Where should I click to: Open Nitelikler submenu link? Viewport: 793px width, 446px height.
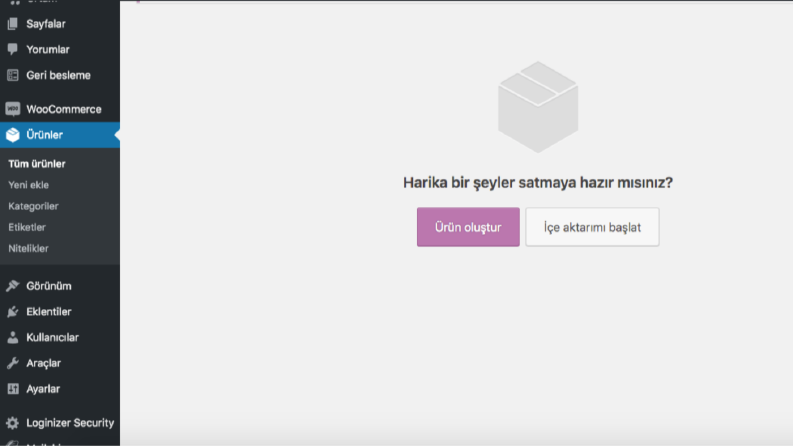click(28, 249)
